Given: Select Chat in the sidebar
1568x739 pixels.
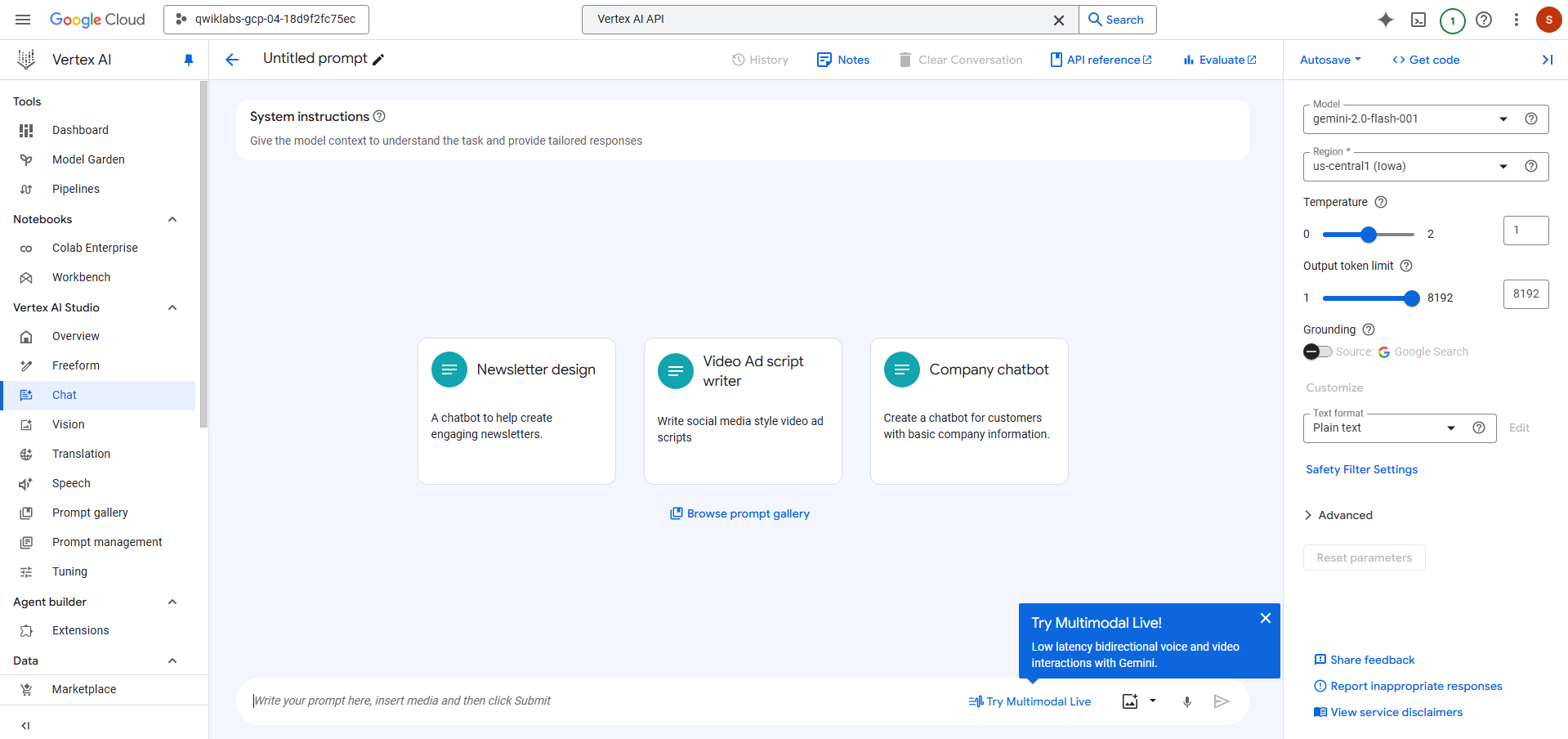Looking at the screenshot, I should pos(98,395).
